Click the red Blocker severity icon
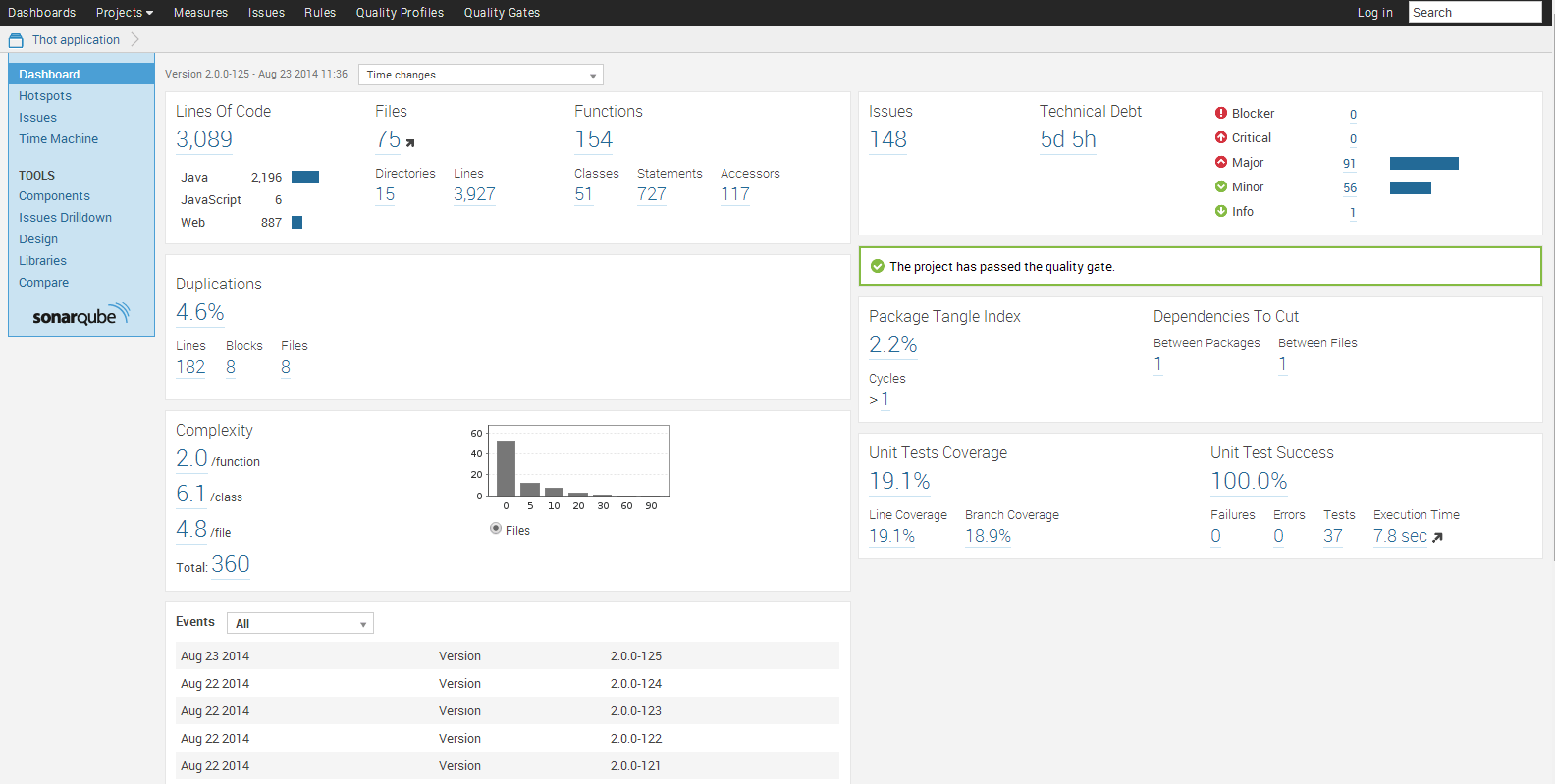The height and width of the screenshot is (784, 1555). [x=1221, y=114]
